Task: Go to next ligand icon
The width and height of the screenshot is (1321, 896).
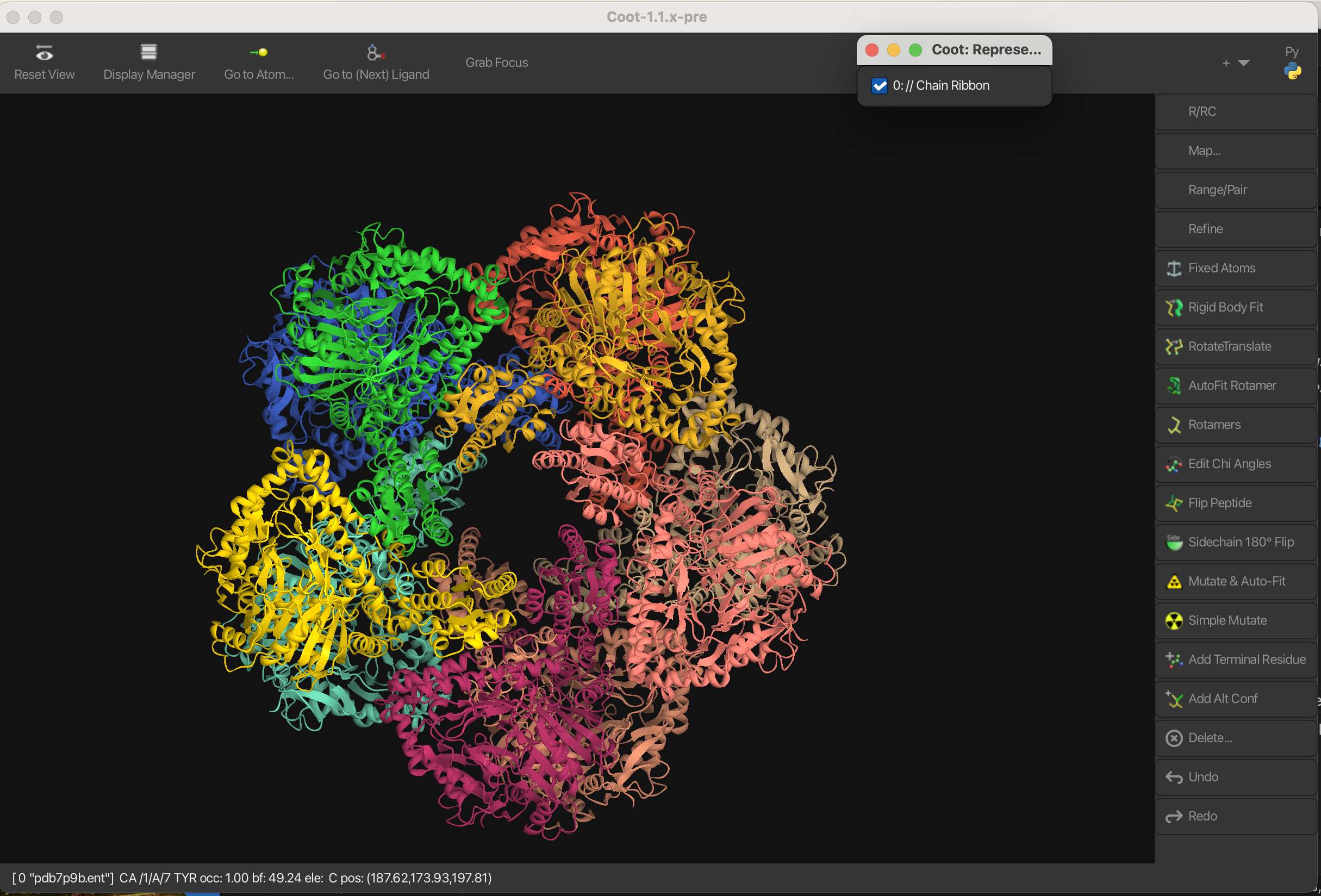Action: pos(375,53)
